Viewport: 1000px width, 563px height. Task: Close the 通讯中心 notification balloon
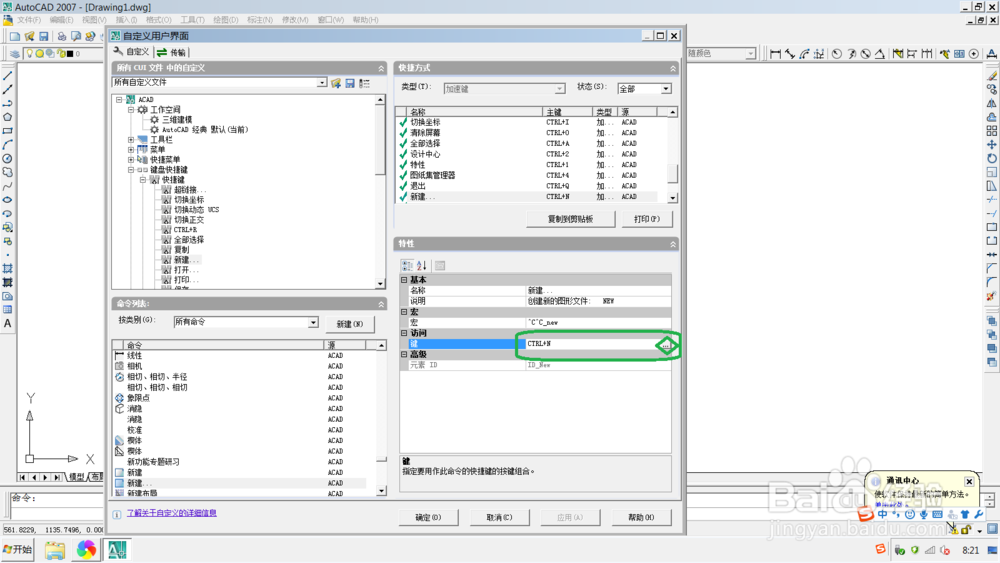coord(969,481)
